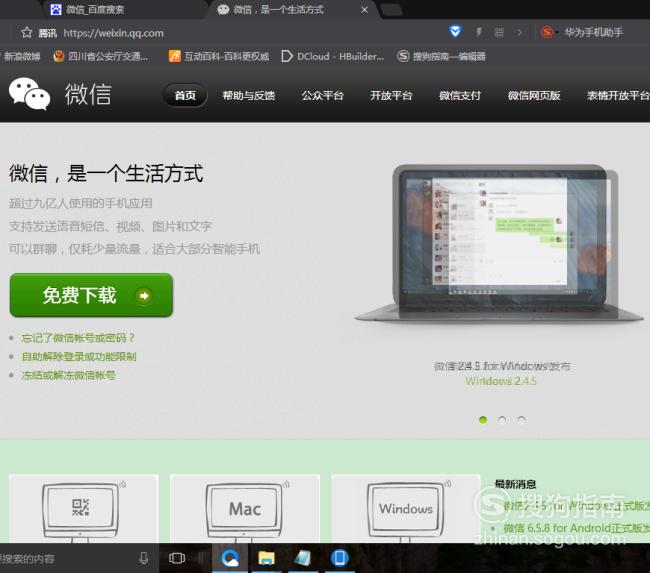Open 互动百科 bookmark
This screenshot has height=573, width=650.
pos(219,56)
